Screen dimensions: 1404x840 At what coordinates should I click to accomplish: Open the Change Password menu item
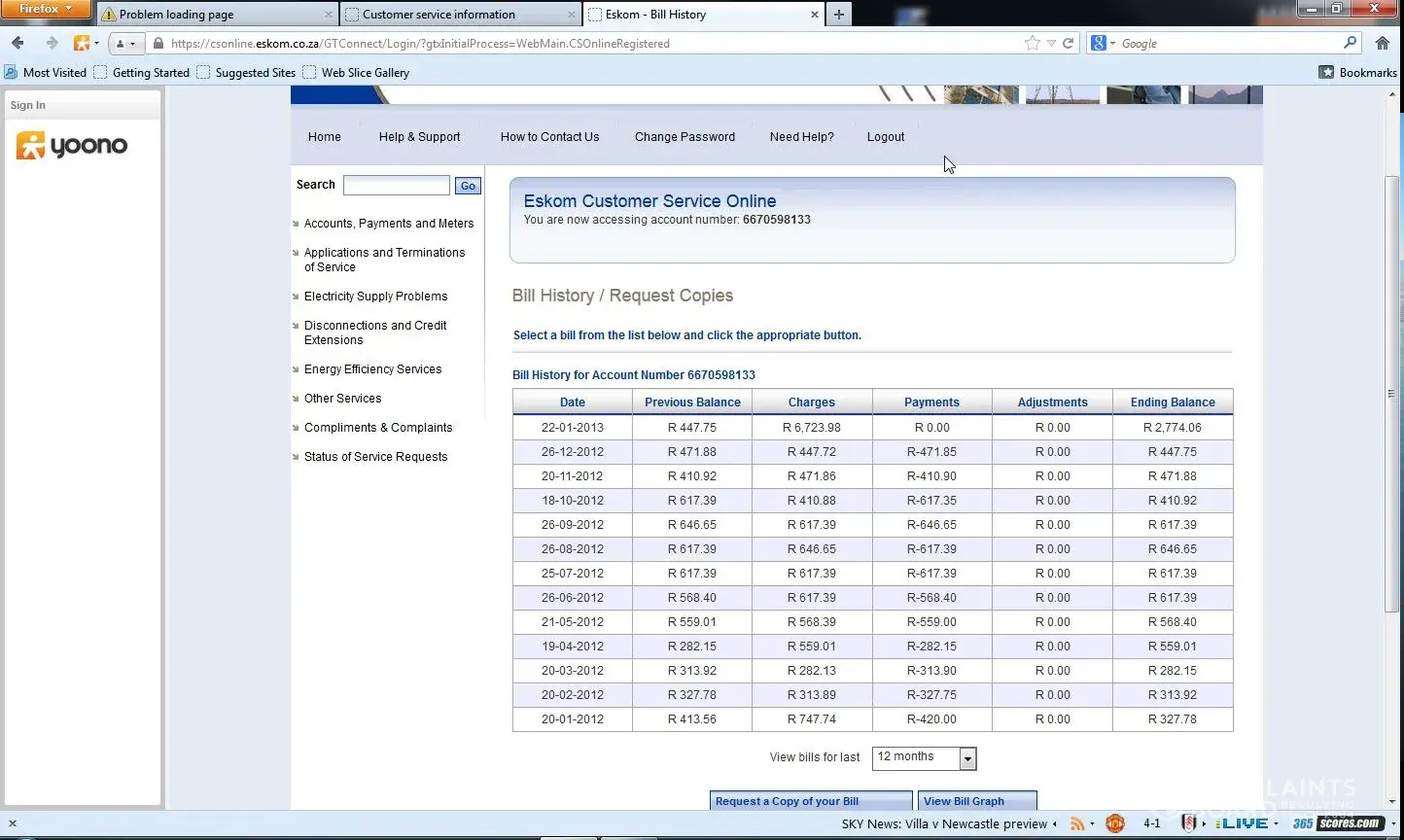(684, 137)
